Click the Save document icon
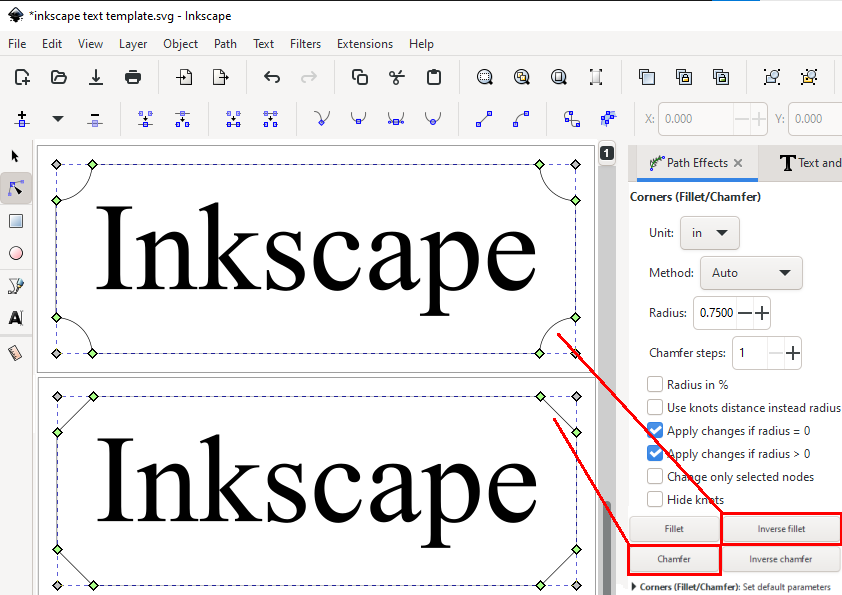The height and width of the screenshot is (595, 842). (x=96, y=77)
